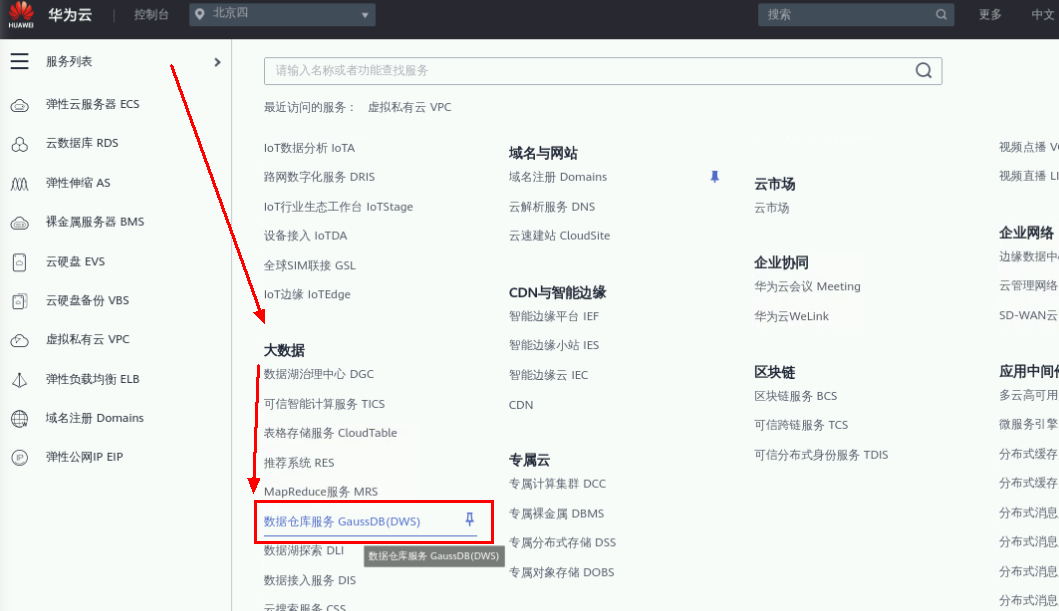Select 弹性负载均衡 ELB in sidebar
Image resolution: width=1059 pixels, height=611 pixels.
click(93, 379)
